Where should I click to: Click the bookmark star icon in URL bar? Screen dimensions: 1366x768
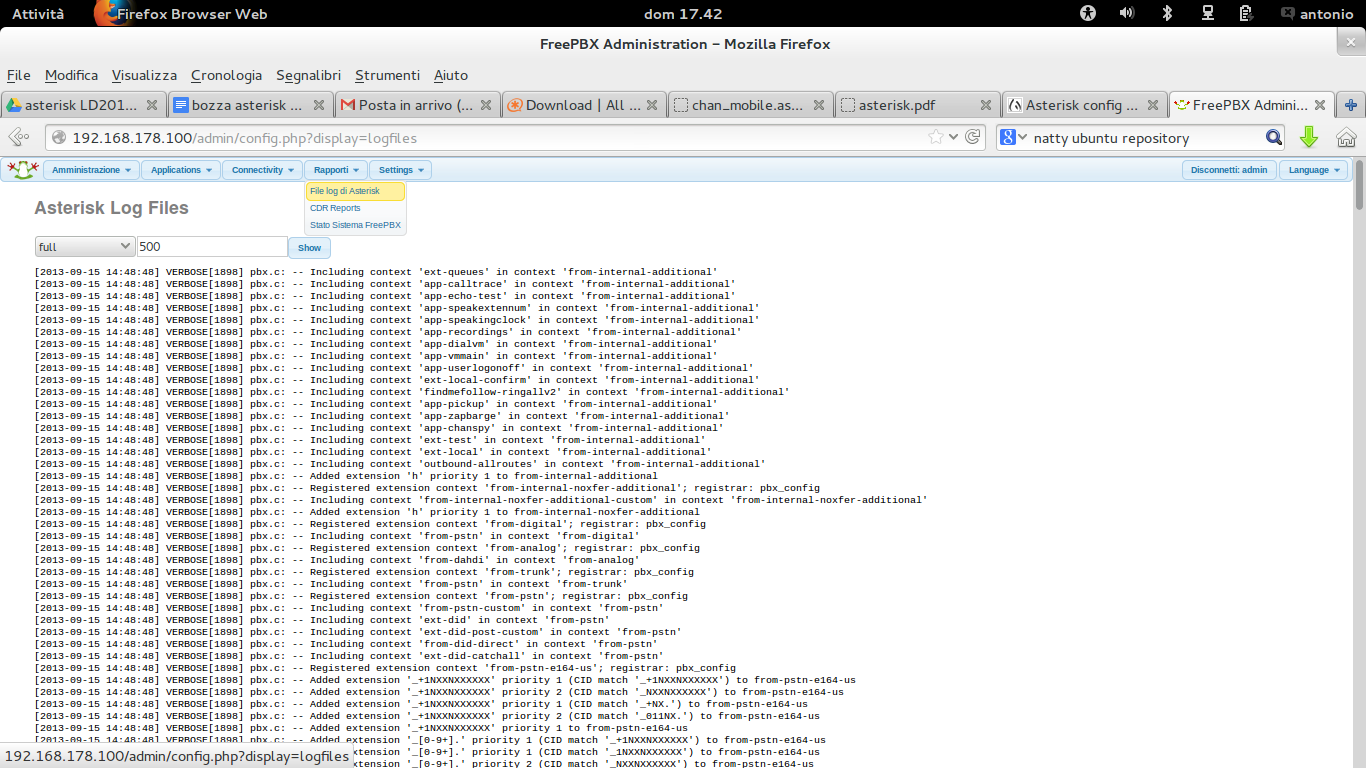click(x=936, y=137)
